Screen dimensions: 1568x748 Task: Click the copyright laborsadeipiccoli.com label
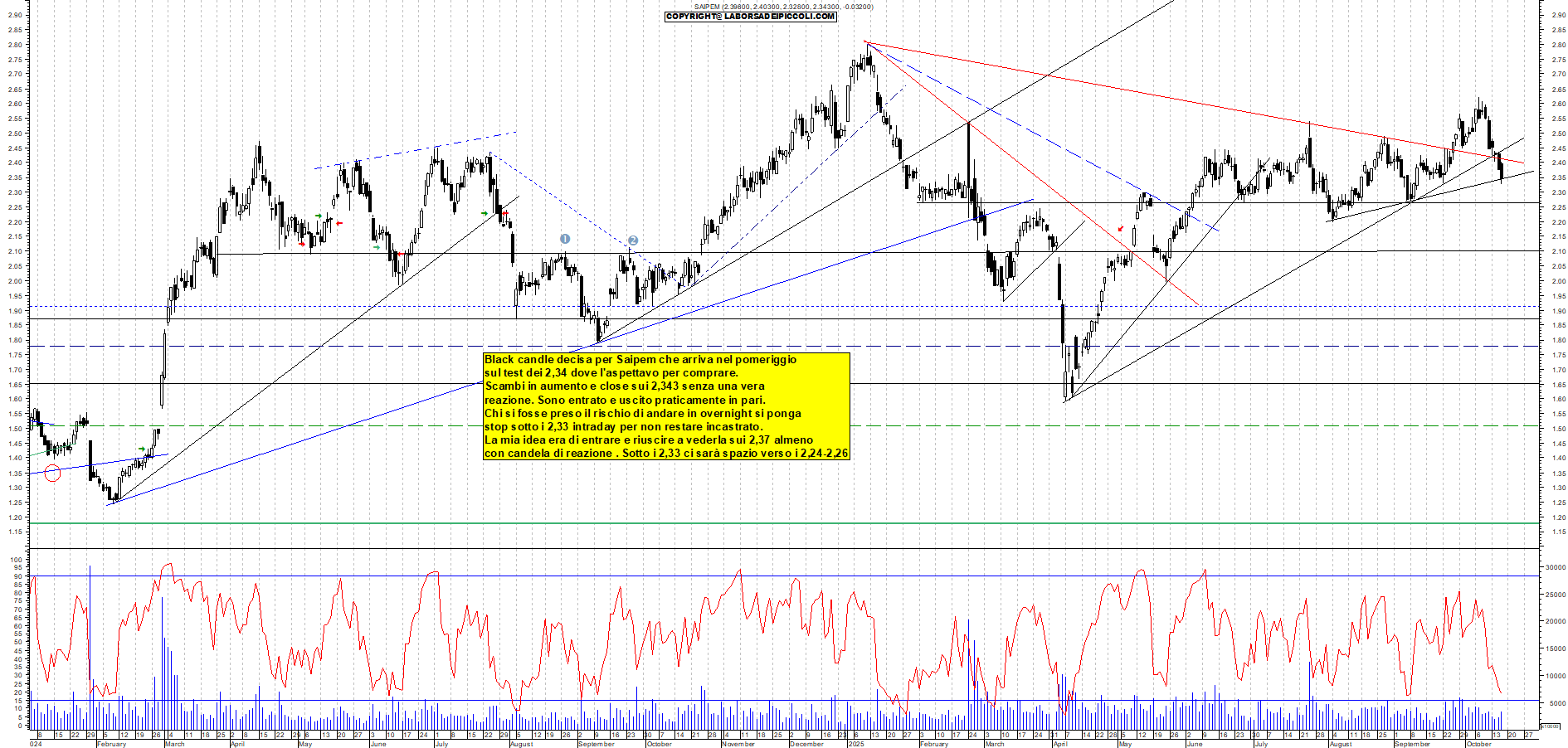[x=751, y=17]
